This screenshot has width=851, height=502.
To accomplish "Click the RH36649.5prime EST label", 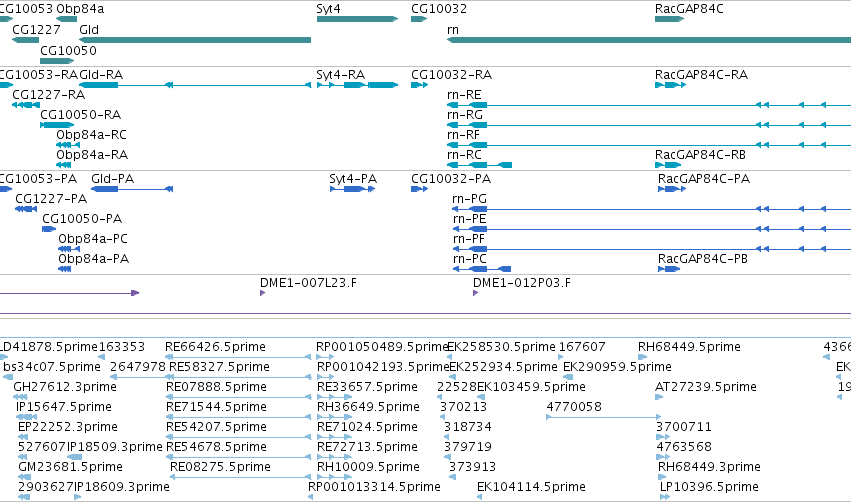I will tap(368, 407).
